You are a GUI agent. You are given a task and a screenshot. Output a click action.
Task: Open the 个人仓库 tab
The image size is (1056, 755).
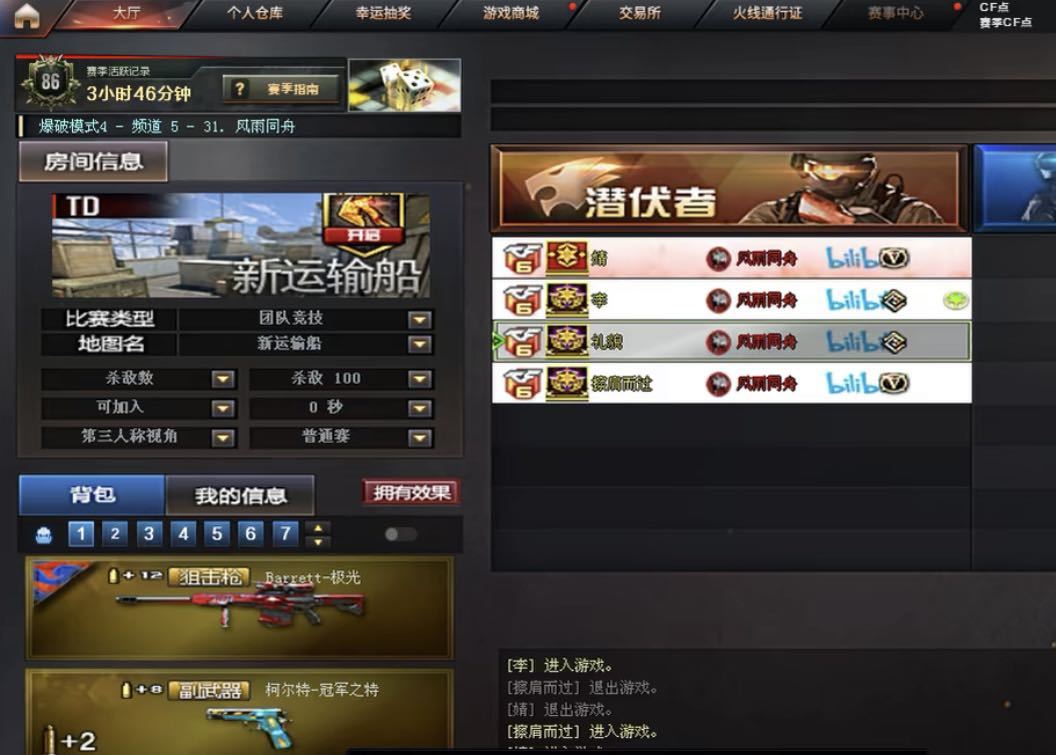[255, 13]
